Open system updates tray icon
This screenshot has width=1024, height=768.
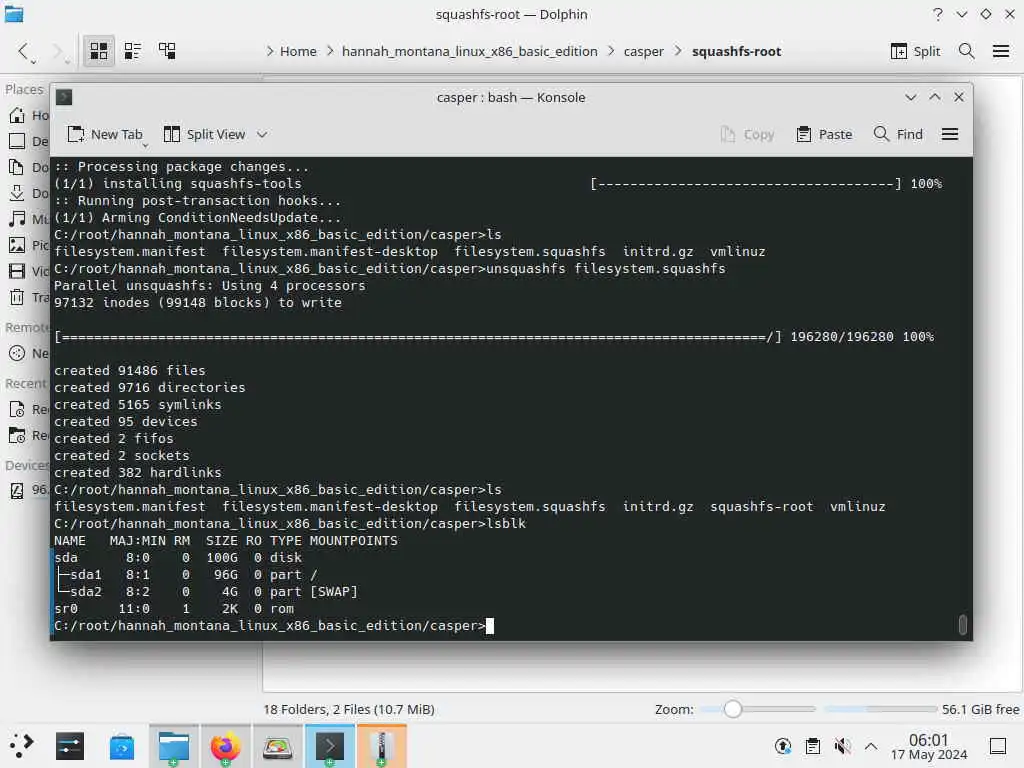click(x=782, y=746)
